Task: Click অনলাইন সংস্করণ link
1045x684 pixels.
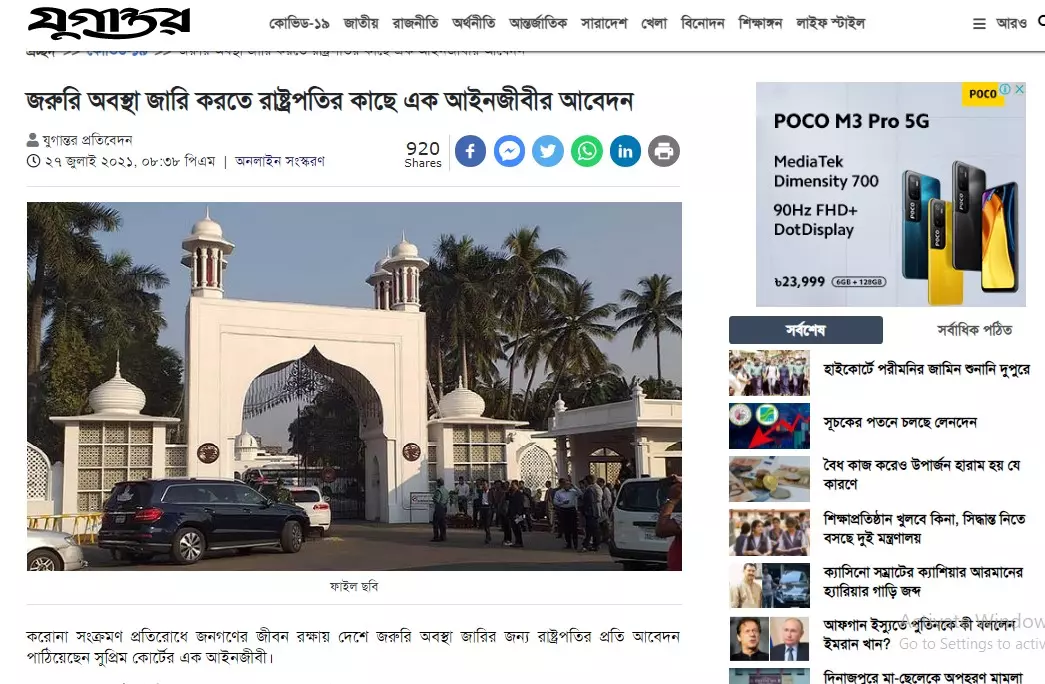Action: [280, 161]
